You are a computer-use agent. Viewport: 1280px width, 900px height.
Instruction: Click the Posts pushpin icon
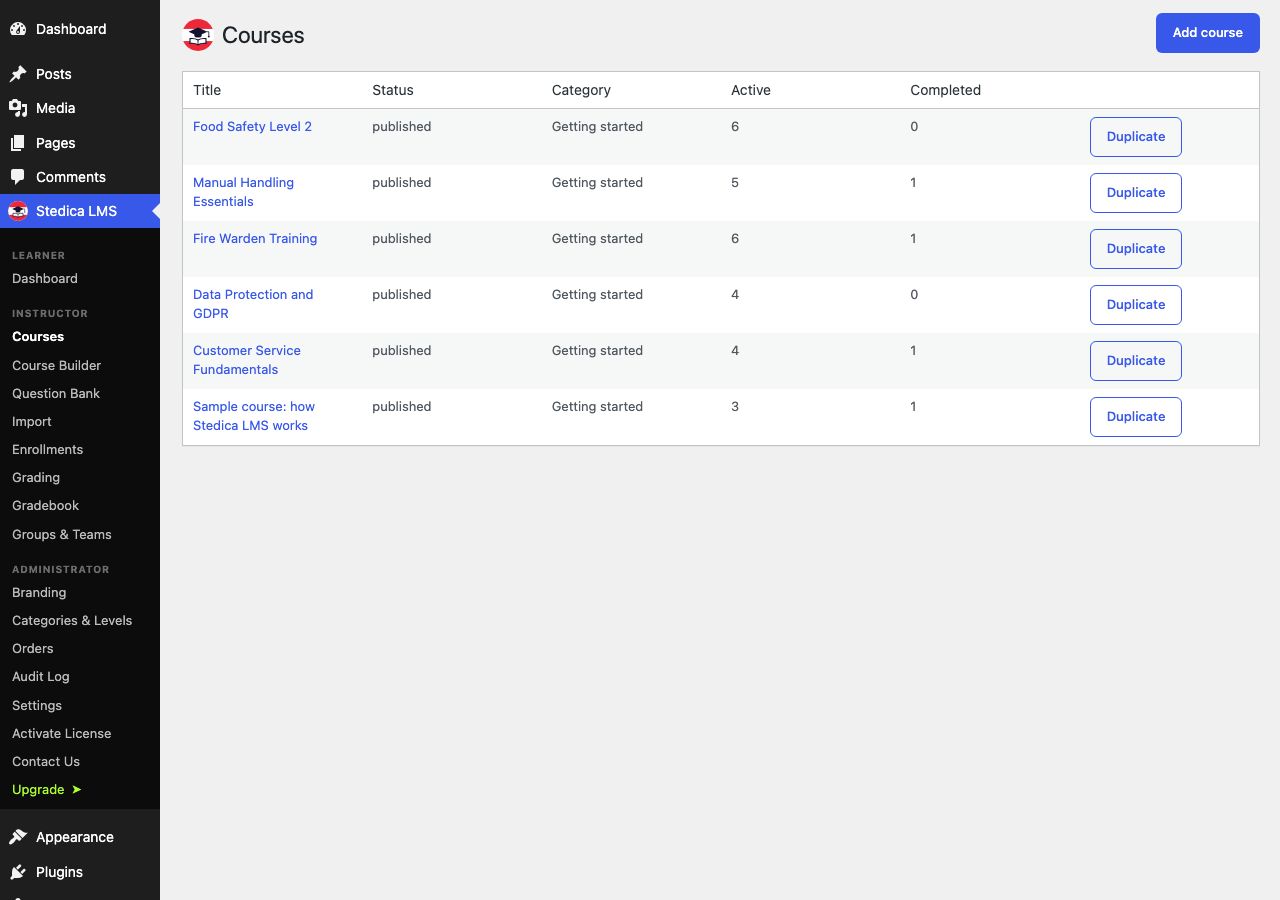tap(18, 74)
